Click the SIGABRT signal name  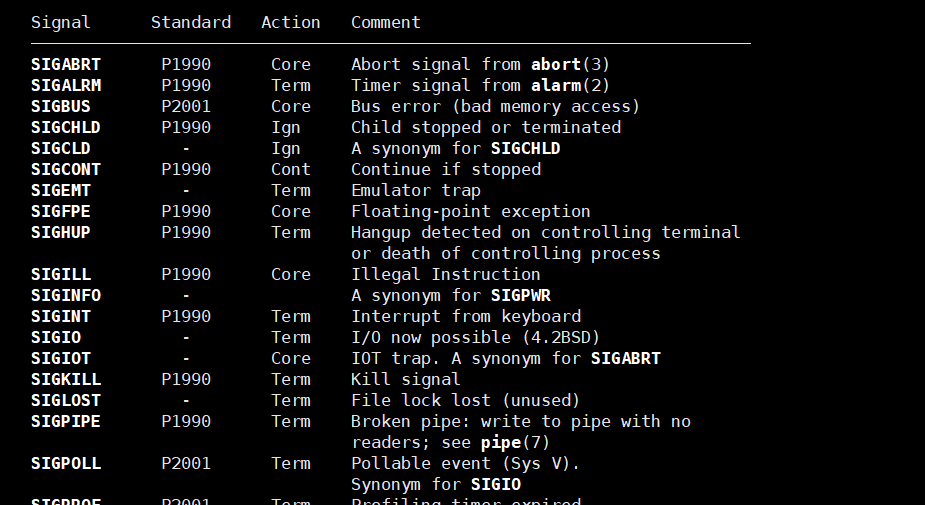point(66,64)
